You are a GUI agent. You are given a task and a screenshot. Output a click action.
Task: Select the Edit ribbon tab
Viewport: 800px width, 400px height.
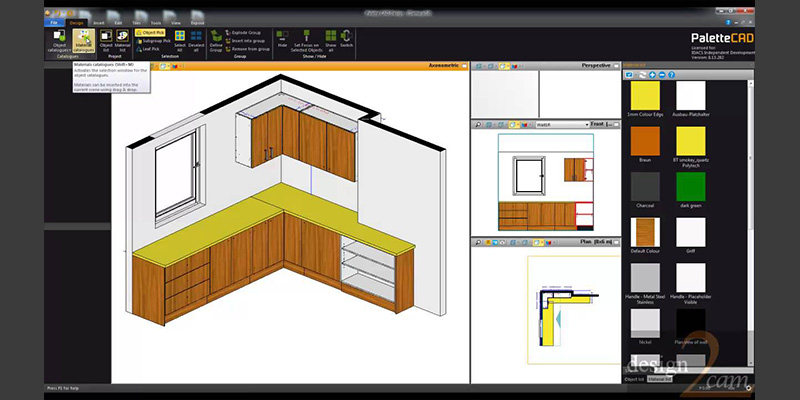[118, 22]
